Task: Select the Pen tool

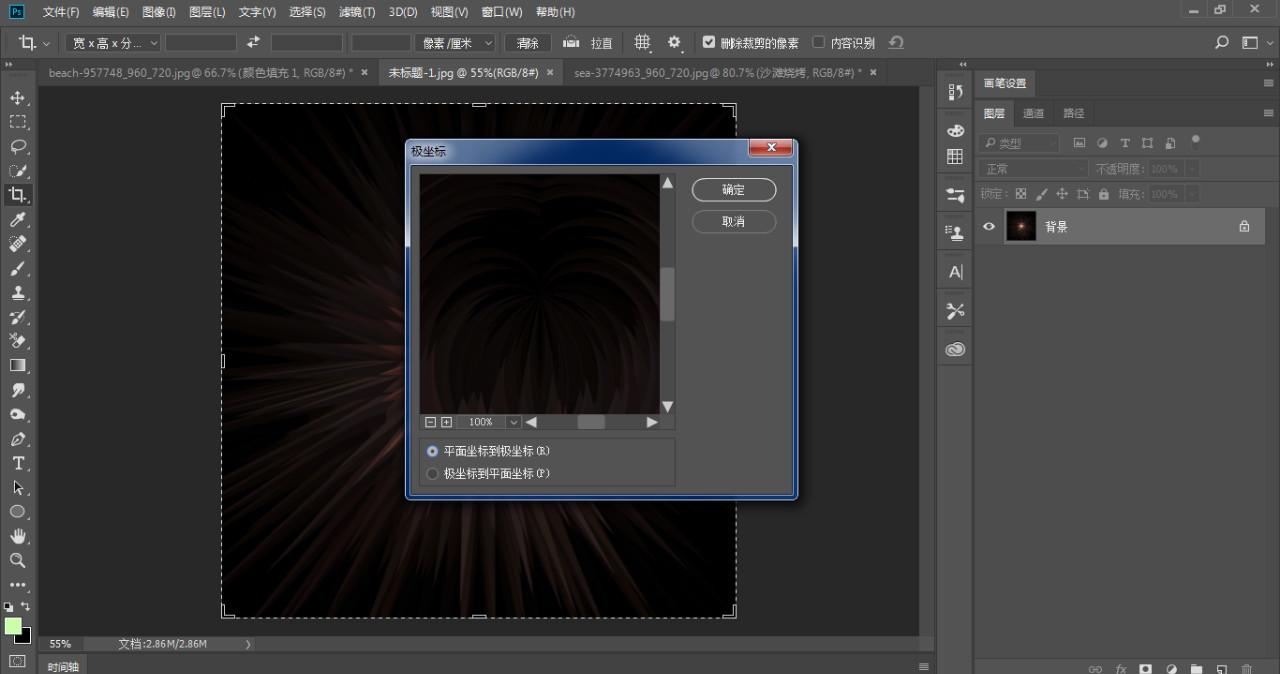Action: (18, 439)
